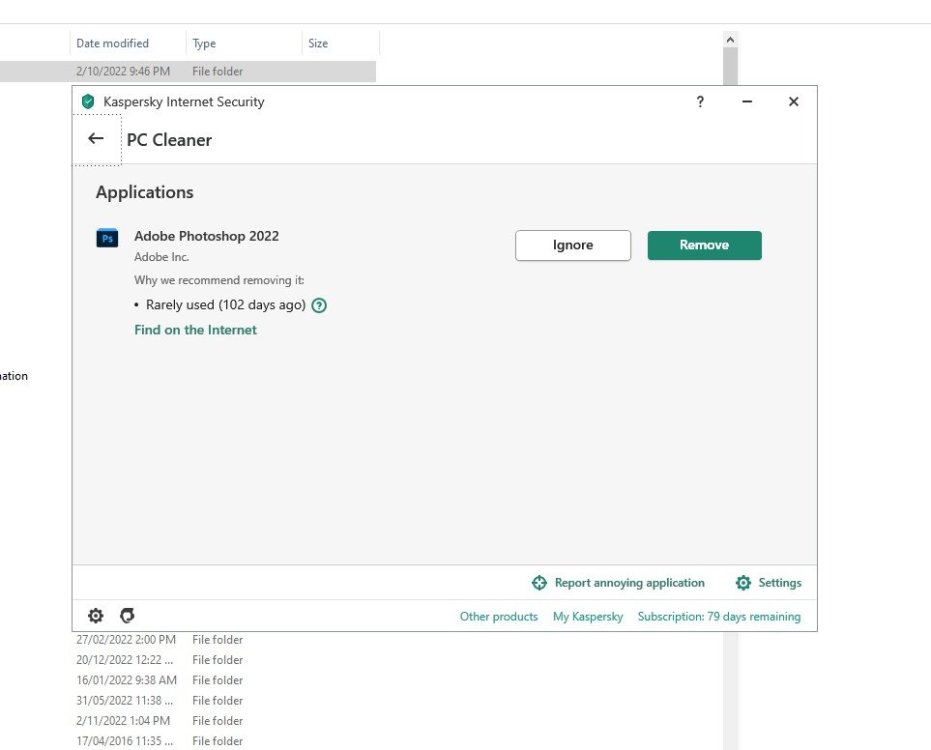Open the Rarely used help tooltip icon
The width and height of the screenshot is (931, 750).
click(319, 305)
